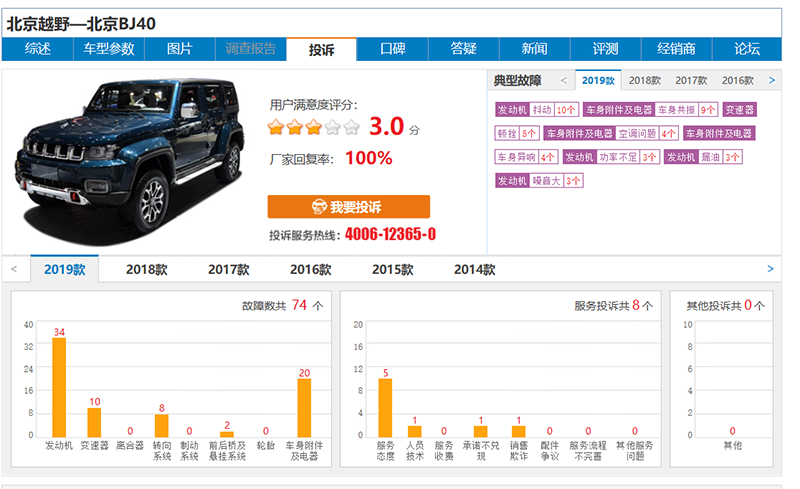800x489 pixels.
Task: Click the 我要投诉 orange button
Action: 348,207
